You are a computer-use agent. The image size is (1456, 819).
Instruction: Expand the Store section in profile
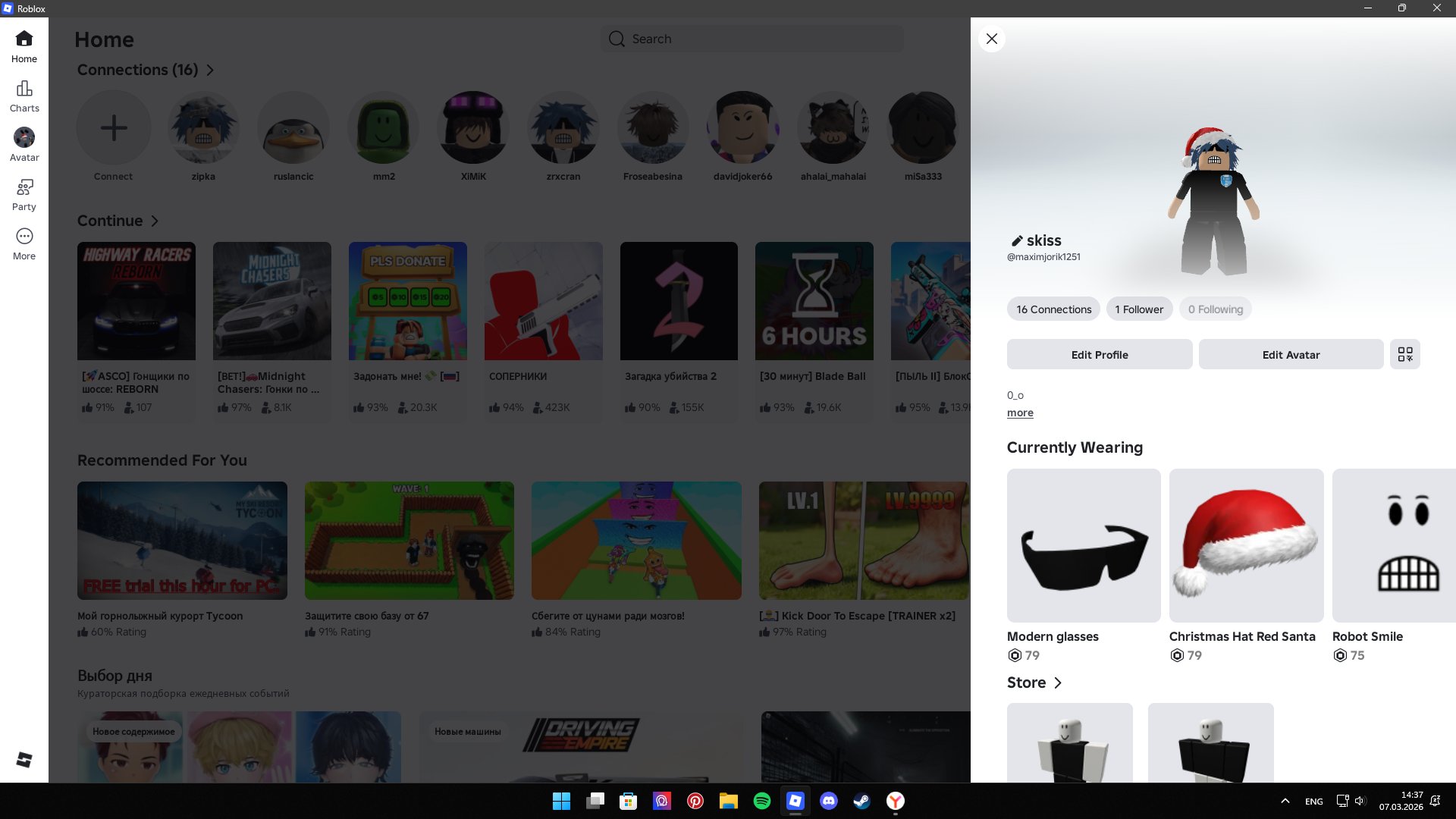[1034, 682]
